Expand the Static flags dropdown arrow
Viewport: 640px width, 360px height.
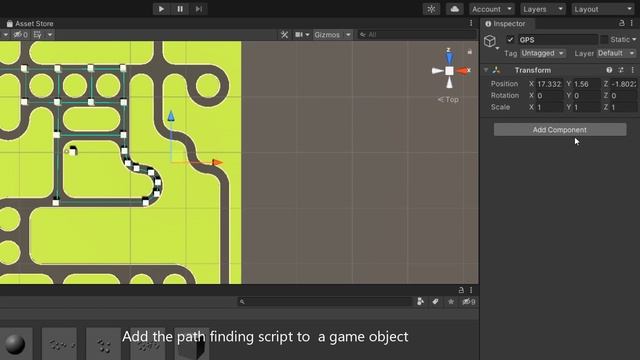[634, 40]
